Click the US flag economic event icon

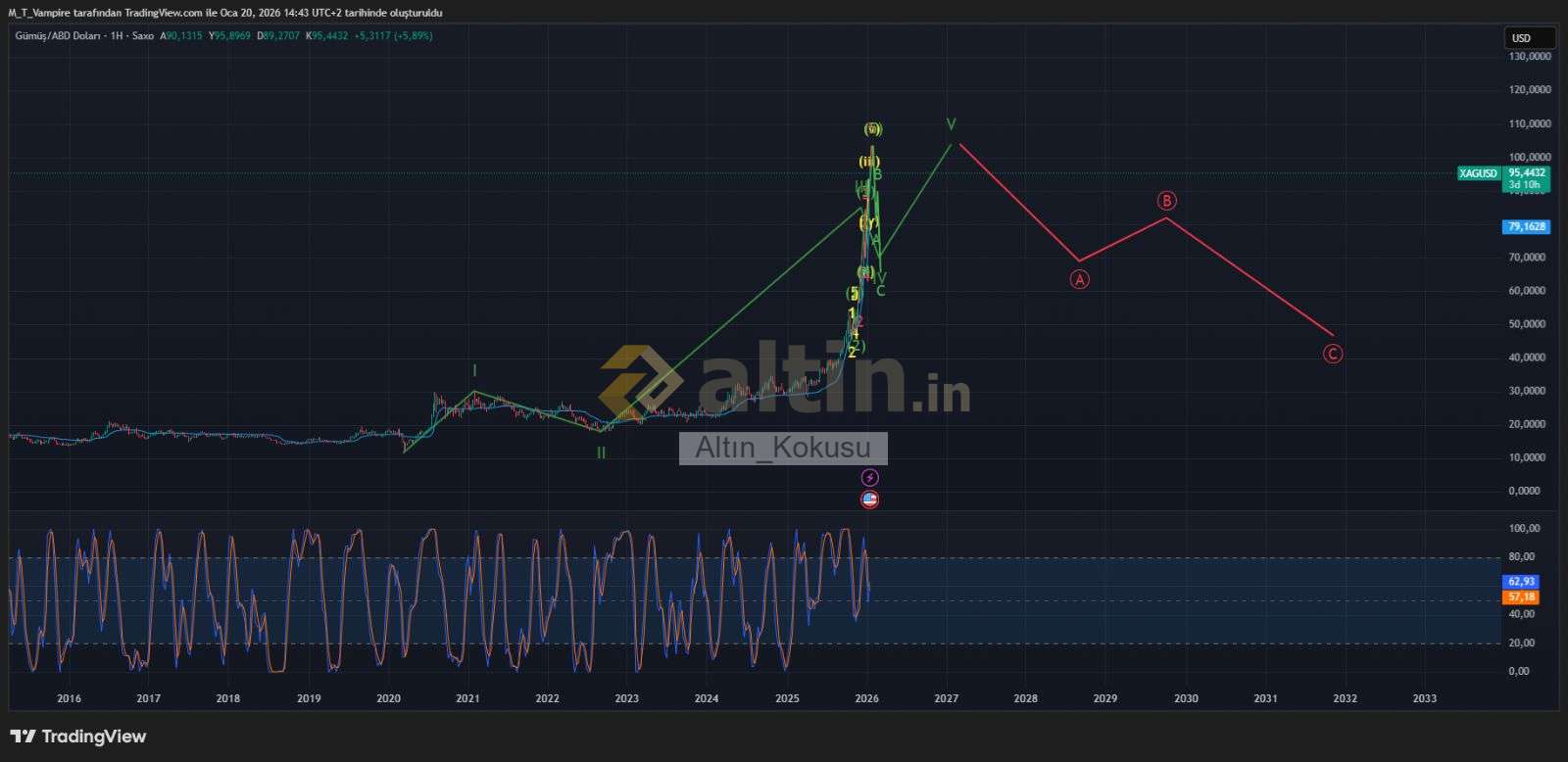pyautogui.click(x=869, y=500)
